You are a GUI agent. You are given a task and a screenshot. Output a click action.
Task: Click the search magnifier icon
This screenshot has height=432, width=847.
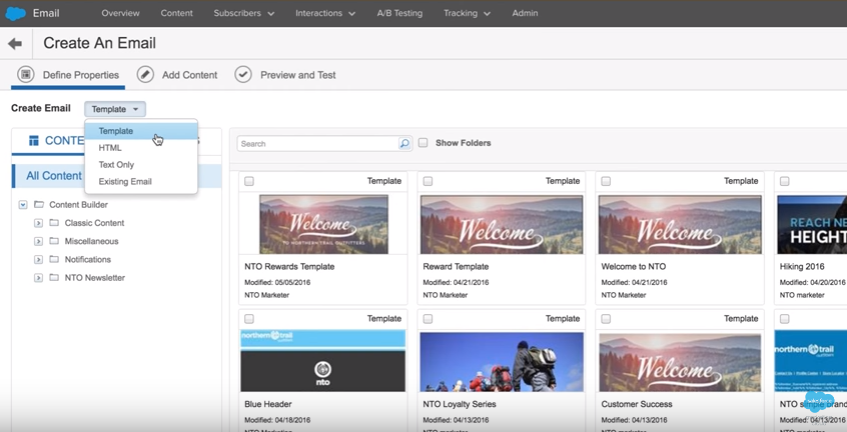click(405, 144)
